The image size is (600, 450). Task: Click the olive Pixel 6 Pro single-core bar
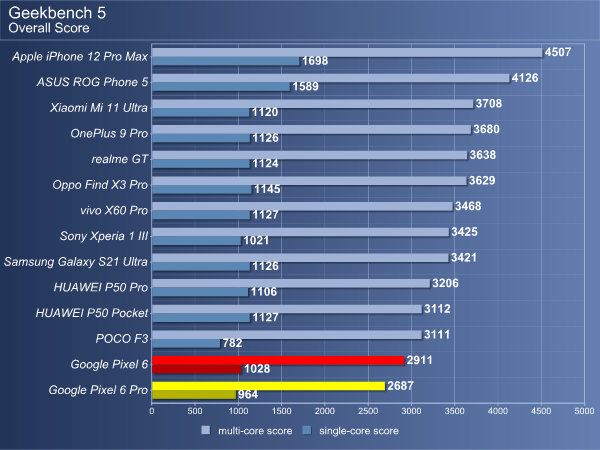pyautogui.click(x=194, y=395)
